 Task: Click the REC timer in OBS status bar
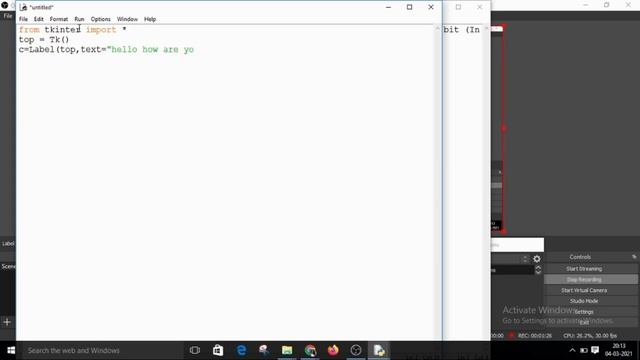coord(535,336)
